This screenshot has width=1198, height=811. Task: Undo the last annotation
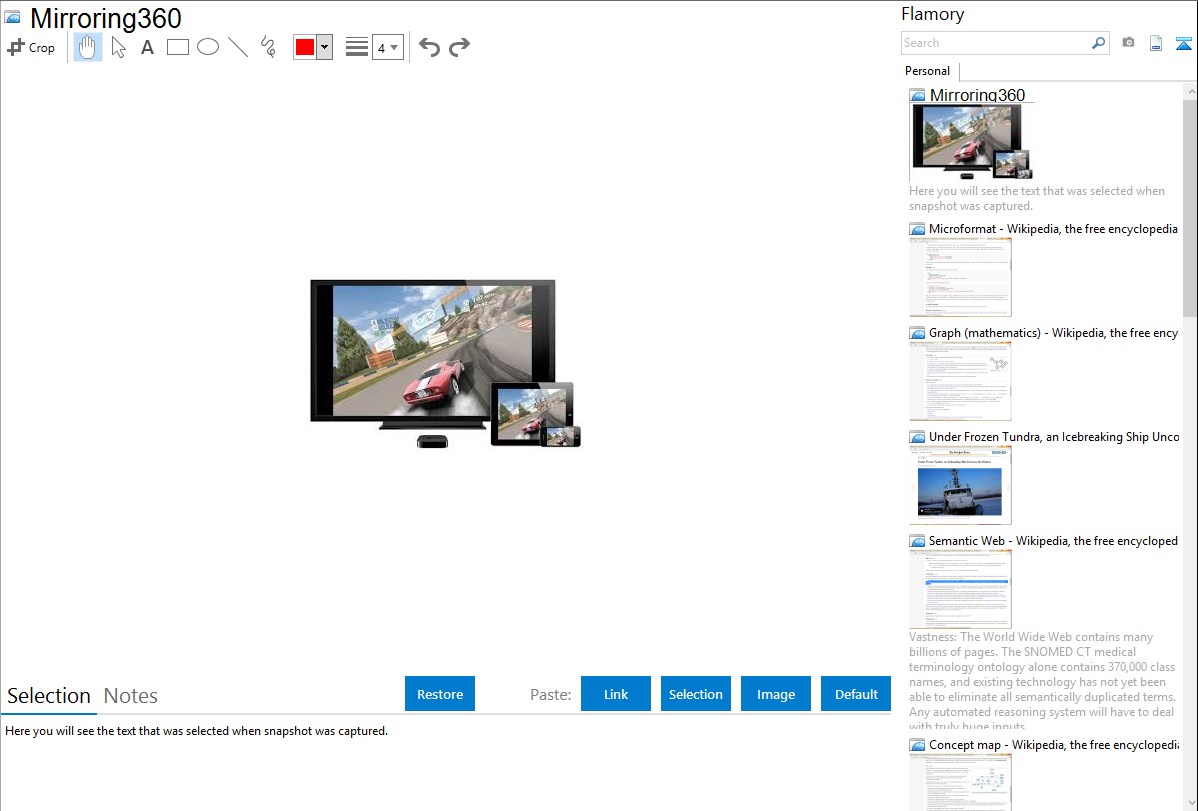[x=429, y=47]
